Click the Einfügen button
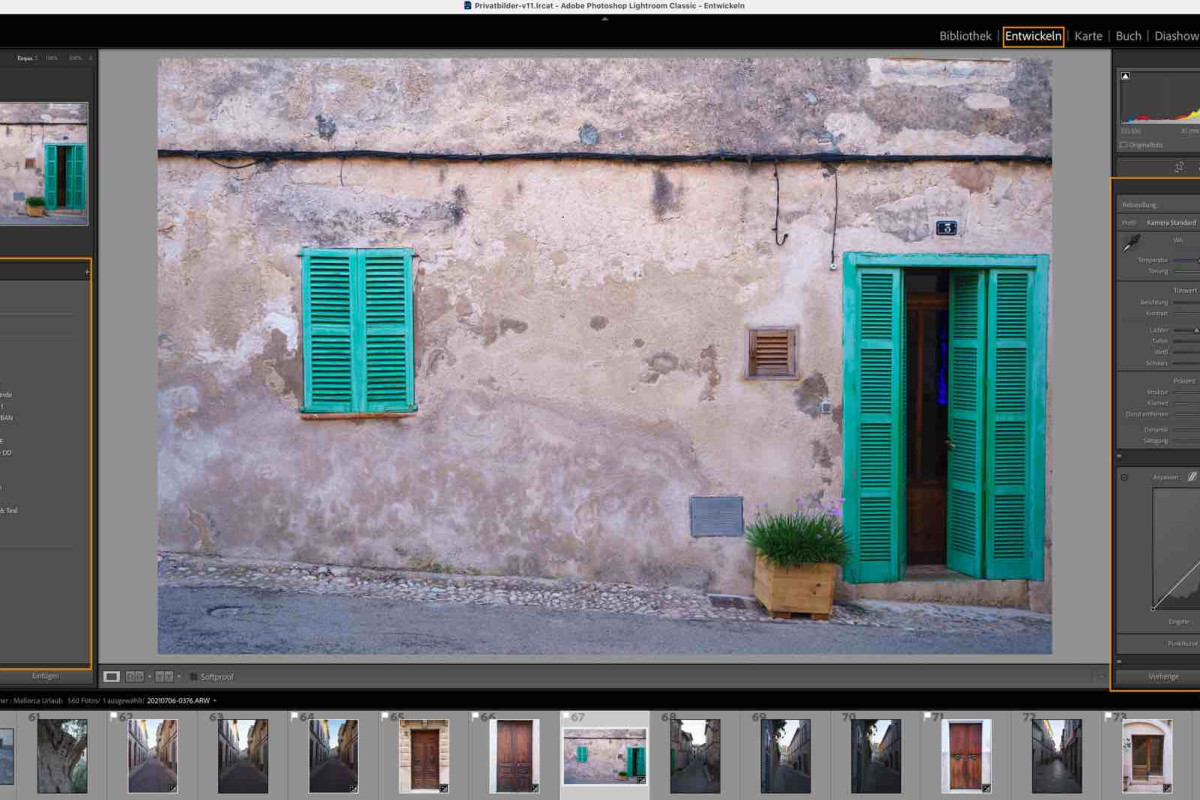Image resolution: width=1200 pixels, height=800 pixels. (x=45, y=677)
